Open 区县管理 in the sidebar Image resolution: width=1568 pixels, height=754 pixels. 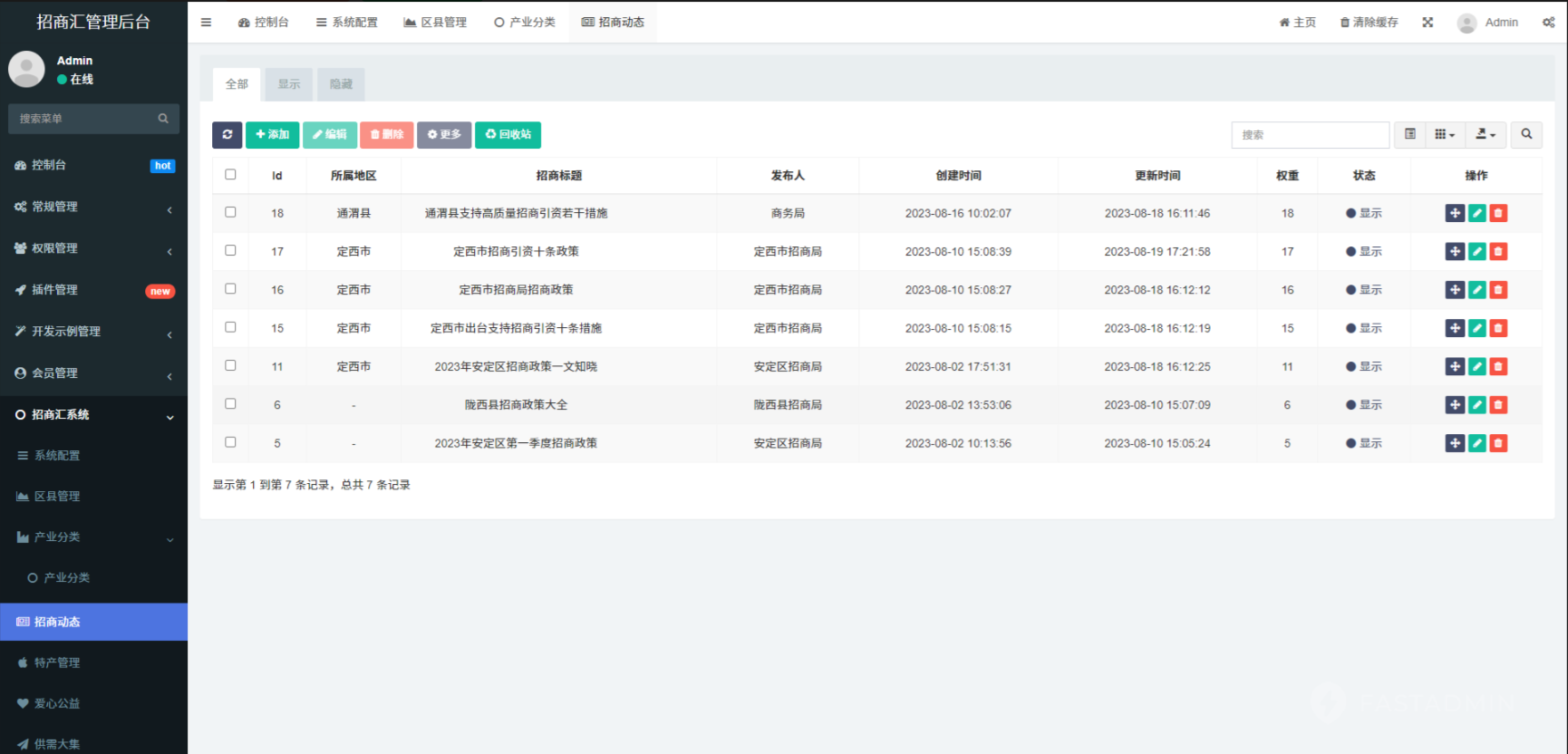tap(93, 496)
